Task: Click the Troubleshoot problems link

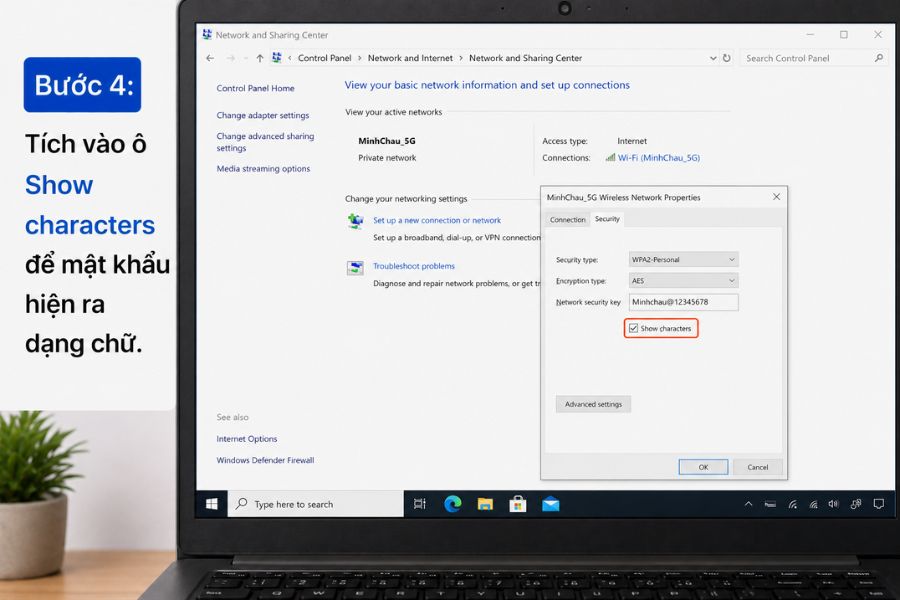Action: click(x=414, y=266)
